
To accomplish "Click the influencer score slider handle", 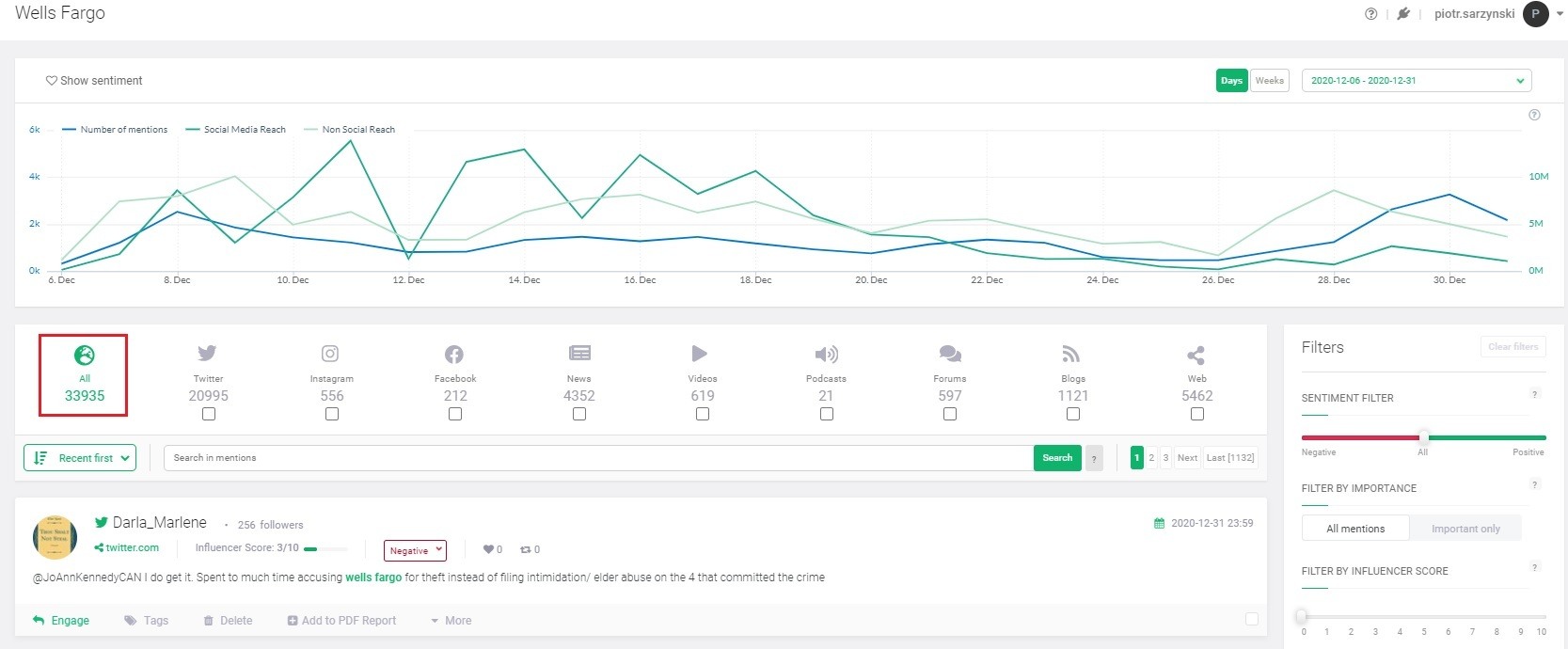I will (1302, 616).
